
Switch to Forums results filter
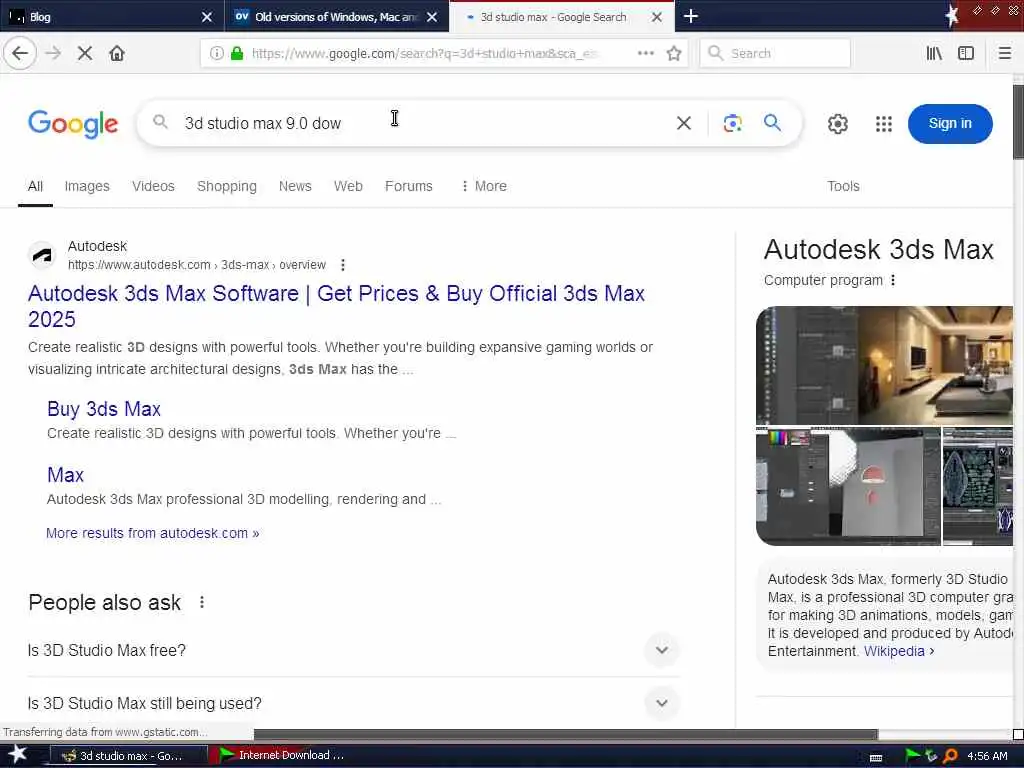409,186
